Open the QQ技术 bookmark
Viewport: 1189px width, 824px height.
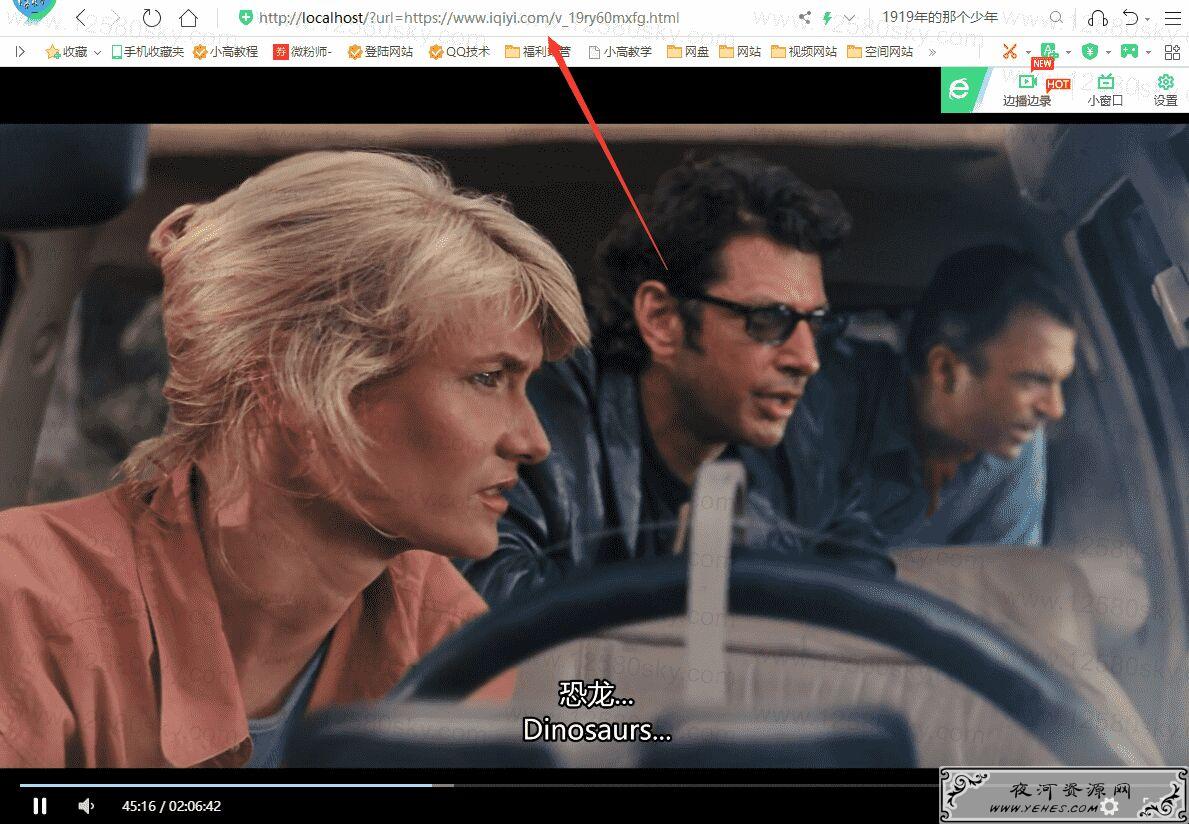coord(459,52)
